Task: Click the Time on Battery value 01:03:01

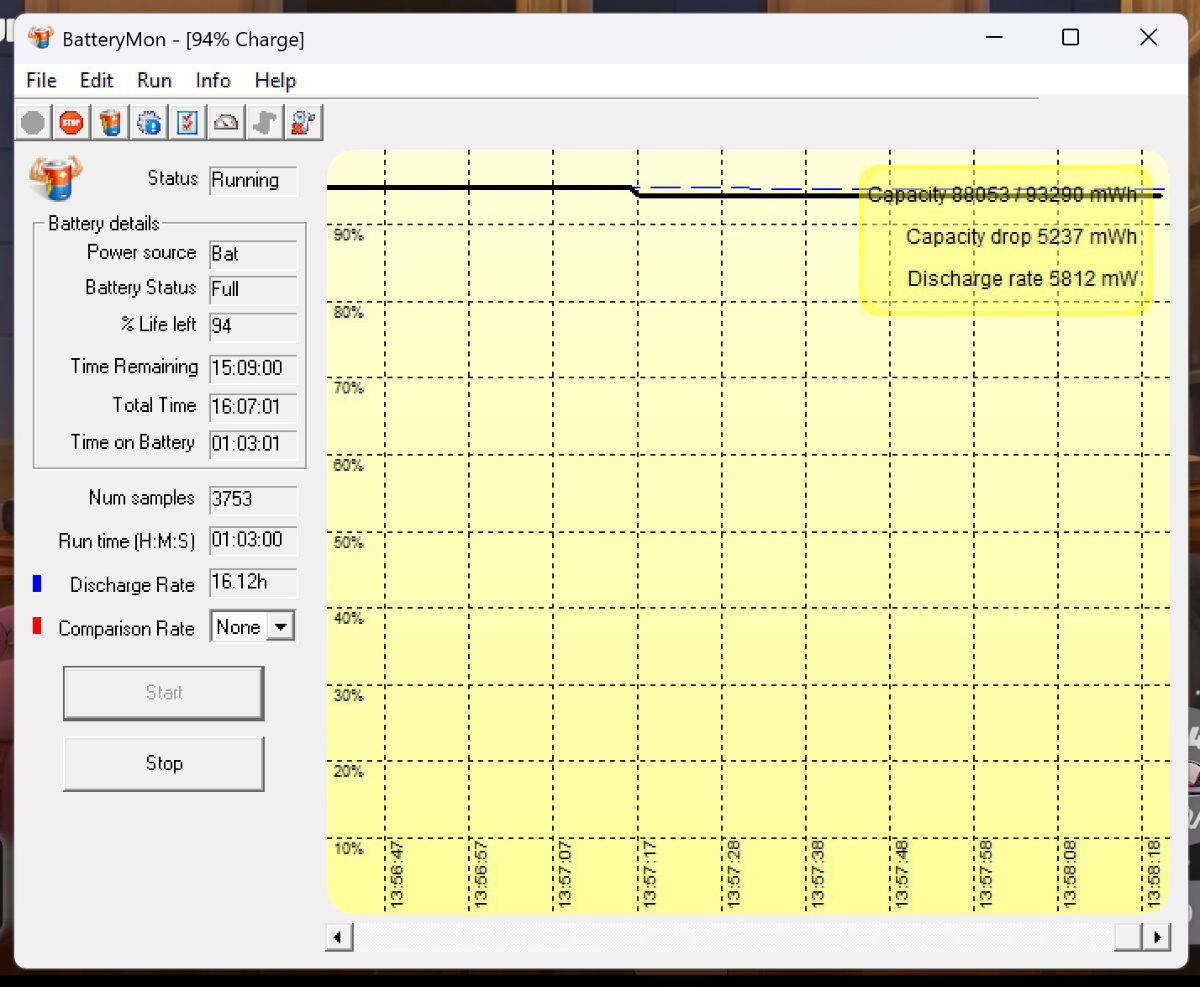Action: point(253,444)
